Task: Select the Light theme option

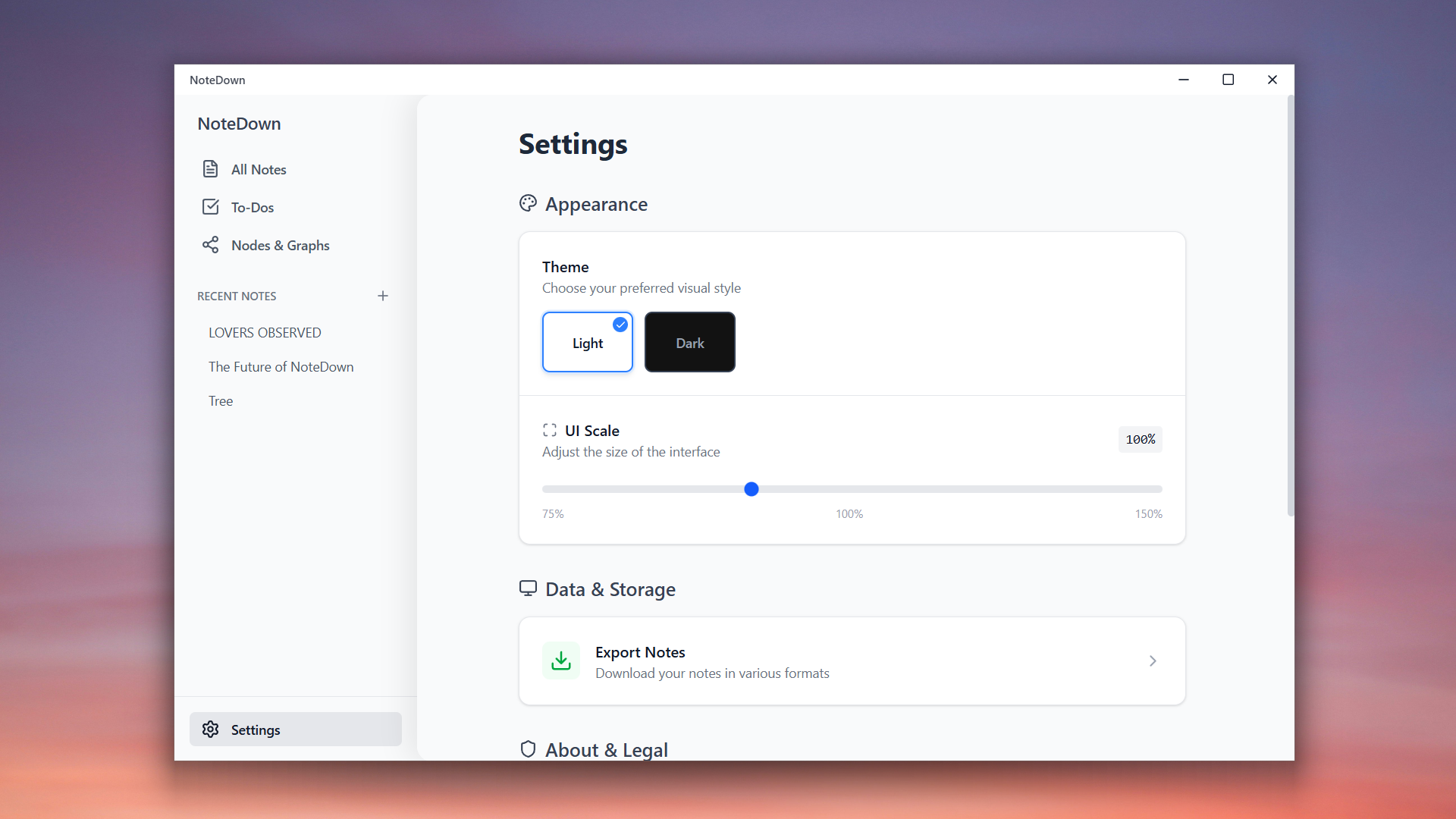Action: point(587,342)
